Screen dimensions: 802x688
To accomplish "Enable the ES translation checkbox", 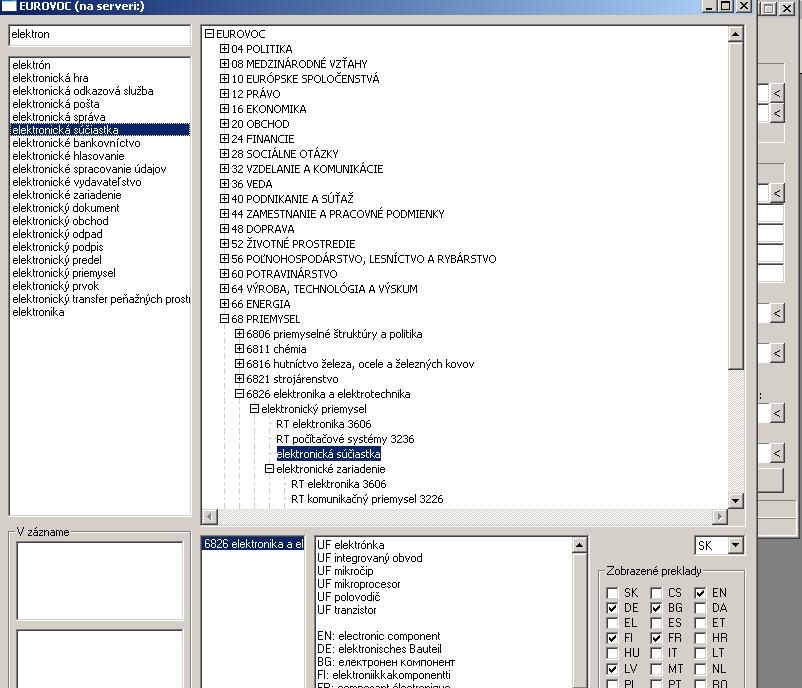I will pos(656,623).
